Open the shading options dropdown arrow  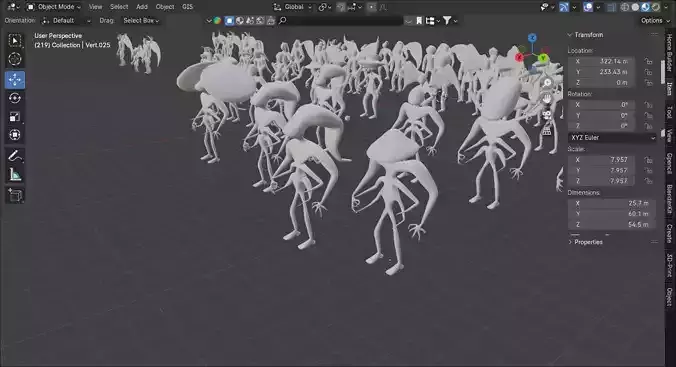(665, 7)
